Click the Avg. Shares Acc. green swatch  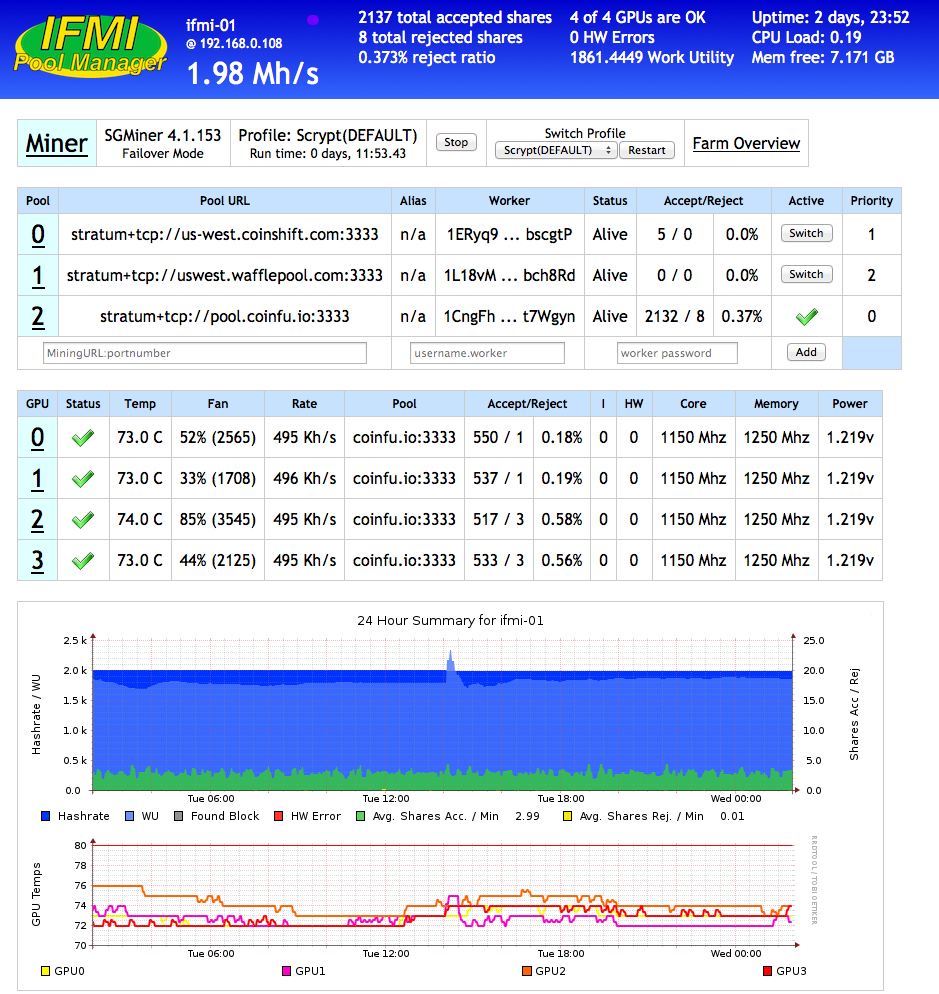tap(361, 816)
